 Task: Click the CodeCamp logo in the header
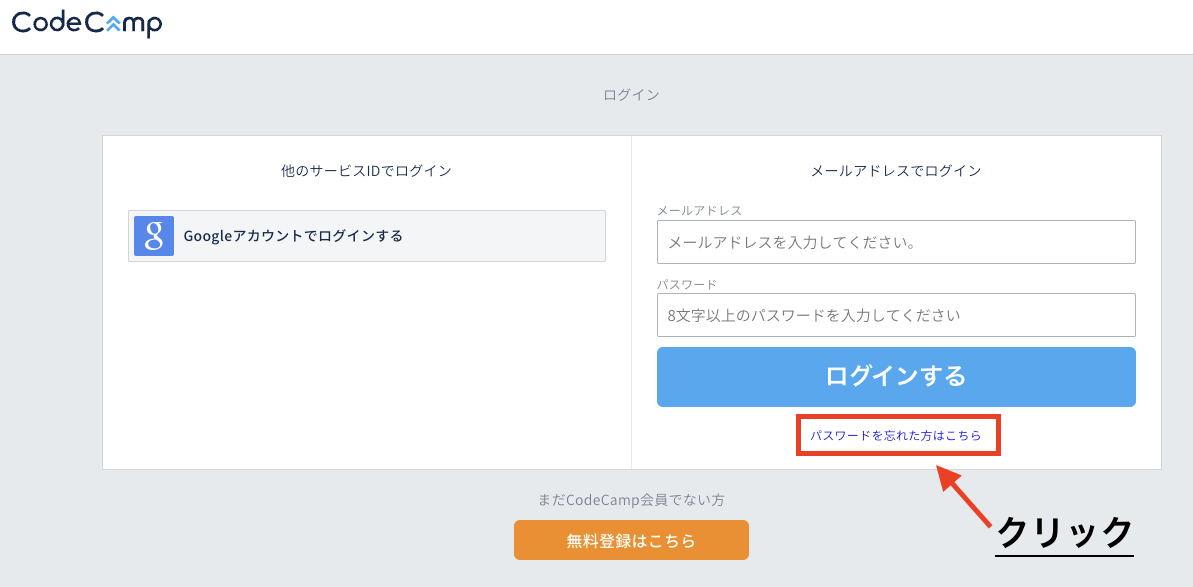(x=86, y=23)
